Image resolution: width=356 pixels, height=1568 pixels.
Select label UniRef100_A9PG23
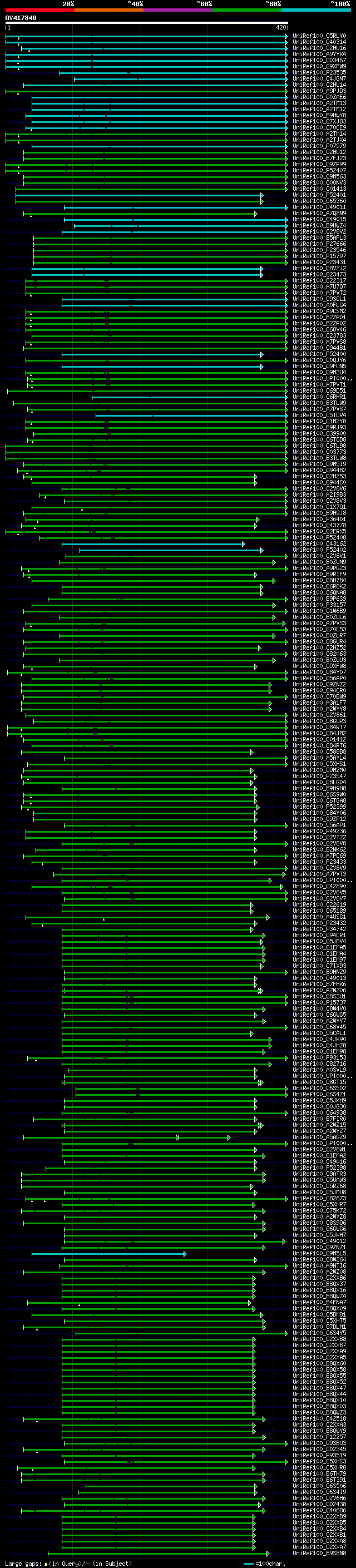pos(319,568)
